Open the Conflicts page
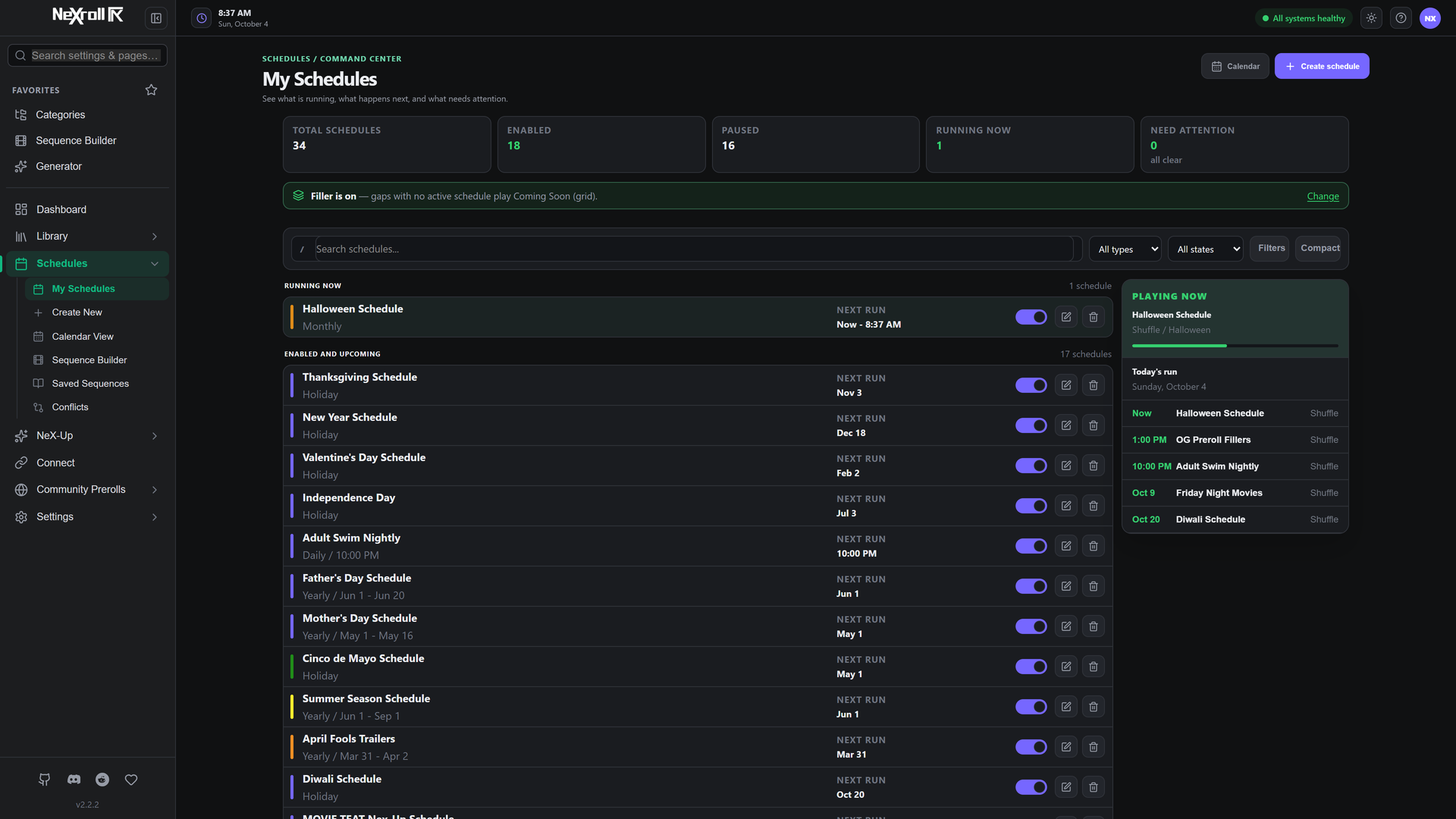The height and width of the screenshot is (819, 1456). point(96,407)
